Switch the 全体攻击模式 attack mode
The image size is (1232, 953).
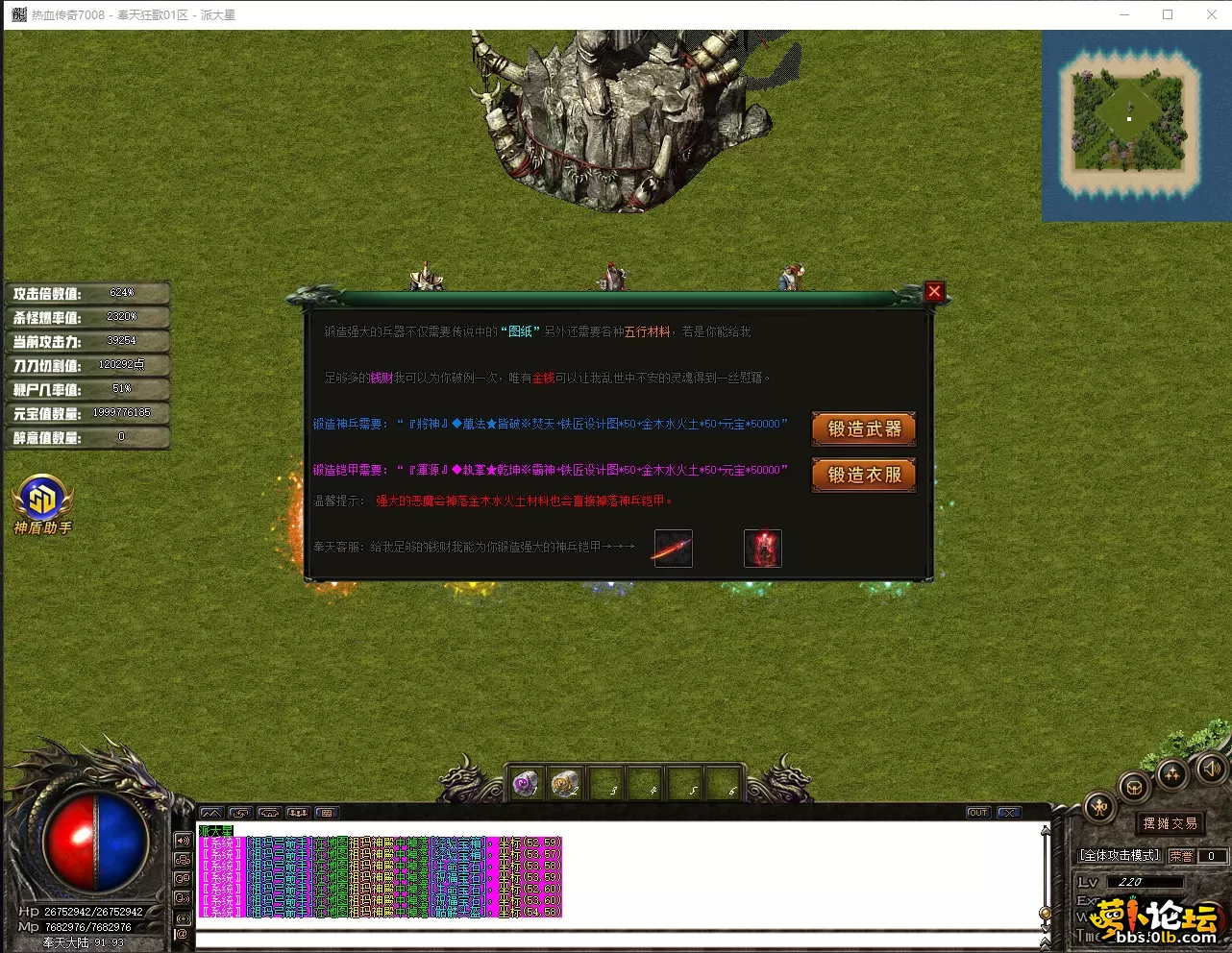[1121, 855]
